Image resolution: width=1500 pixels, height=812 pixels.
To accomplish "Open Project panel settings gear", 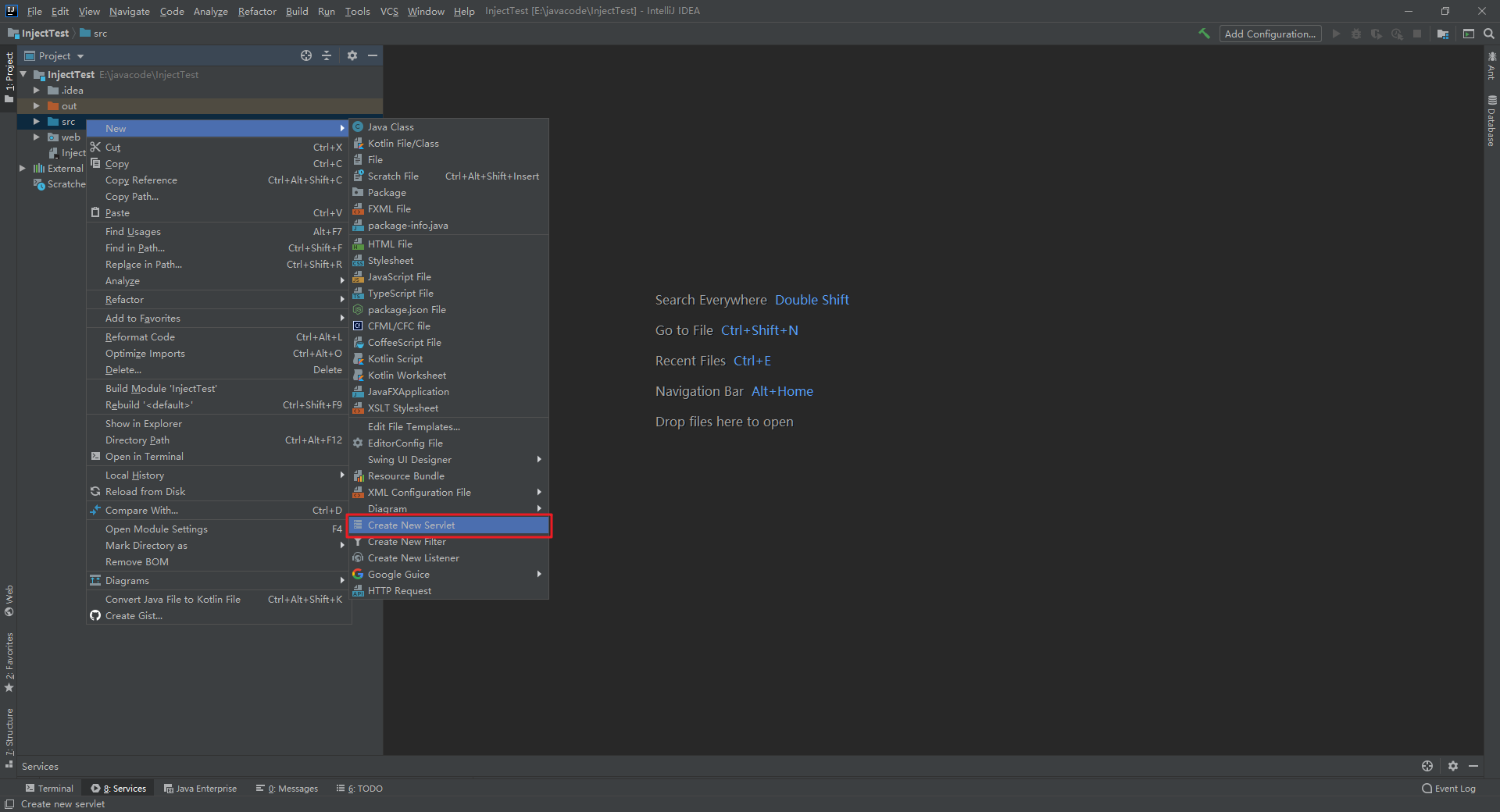I will 352,55.
